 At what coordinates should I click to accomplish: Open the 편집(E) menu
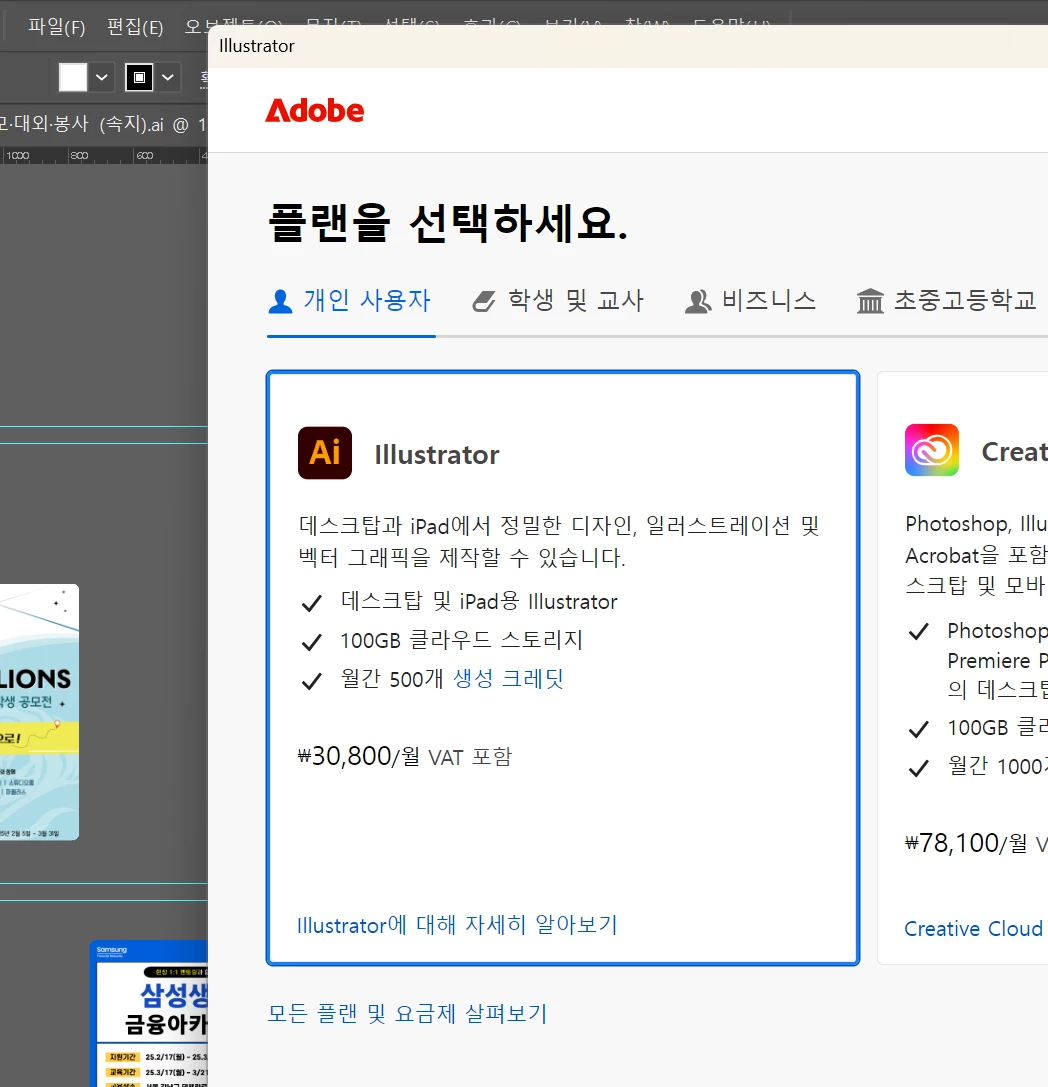(x=135, y=27)
